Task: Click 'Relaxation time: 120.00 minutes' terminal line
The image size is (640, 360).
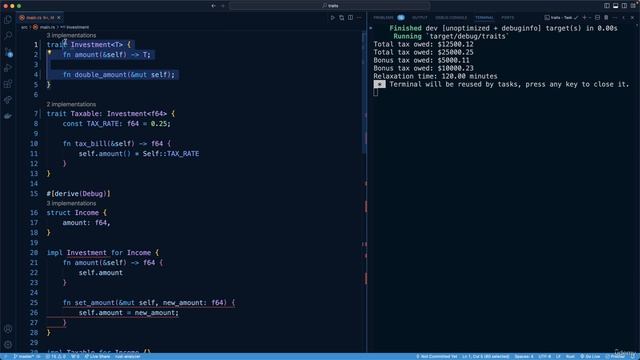Action: point(435,76)
